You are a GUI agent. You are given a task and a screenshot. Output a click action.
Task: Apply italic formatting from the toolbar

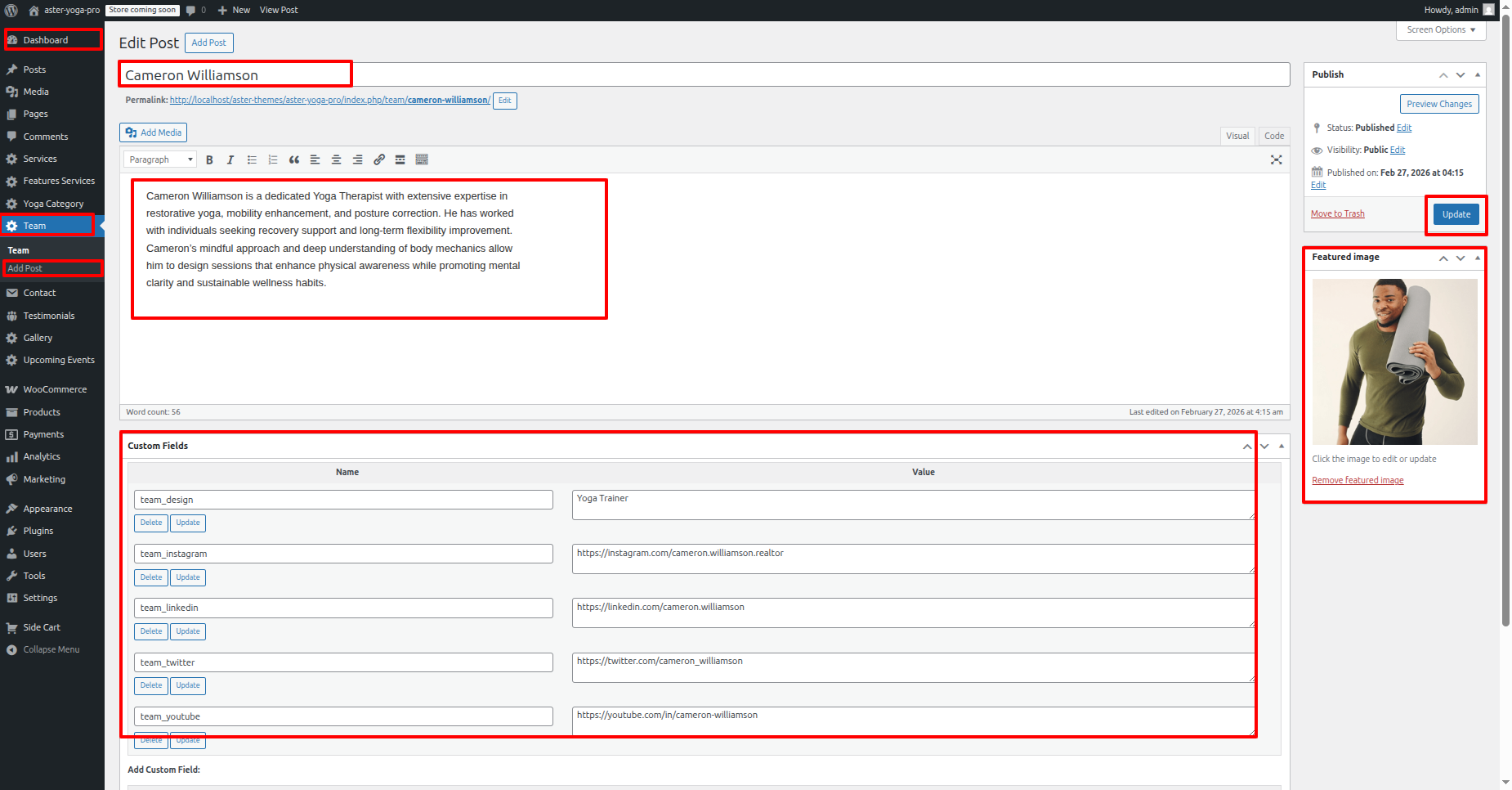point(230,160)
